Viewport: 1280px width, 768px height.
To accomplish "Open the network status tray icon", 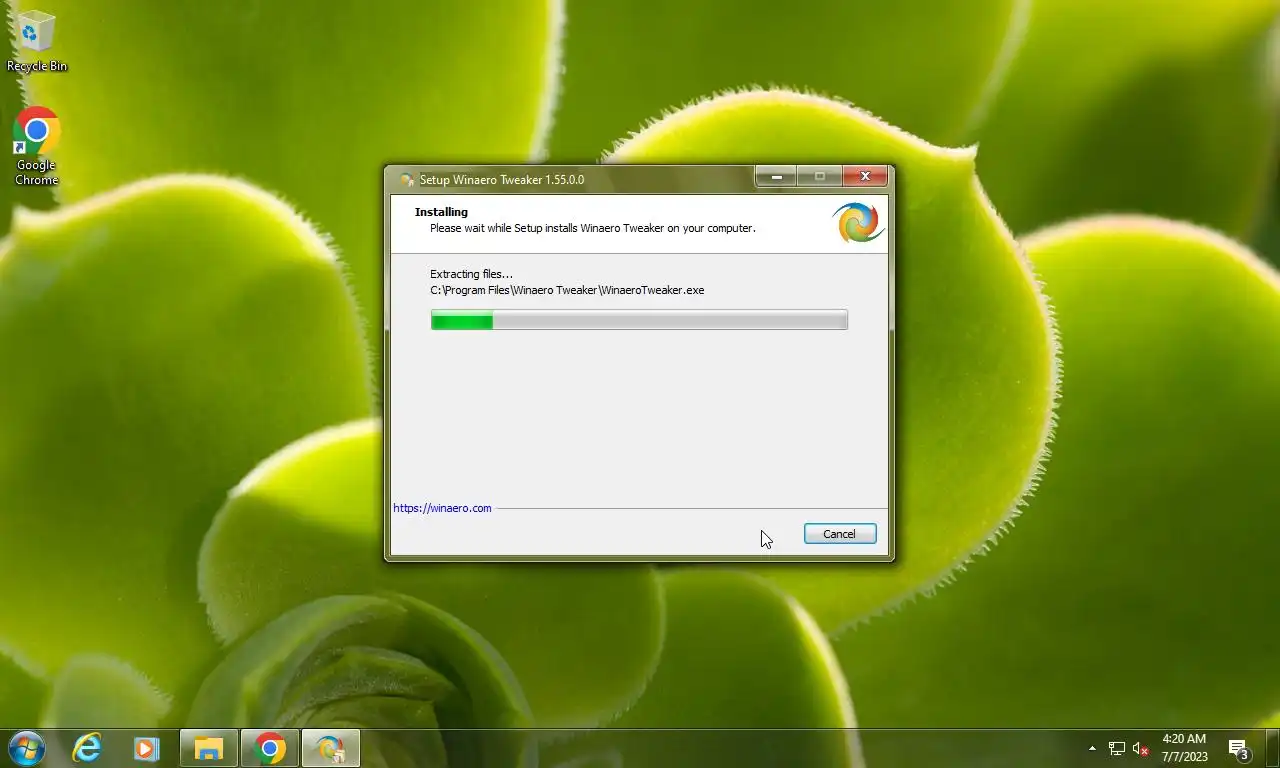I will [x=1117, y=749].
